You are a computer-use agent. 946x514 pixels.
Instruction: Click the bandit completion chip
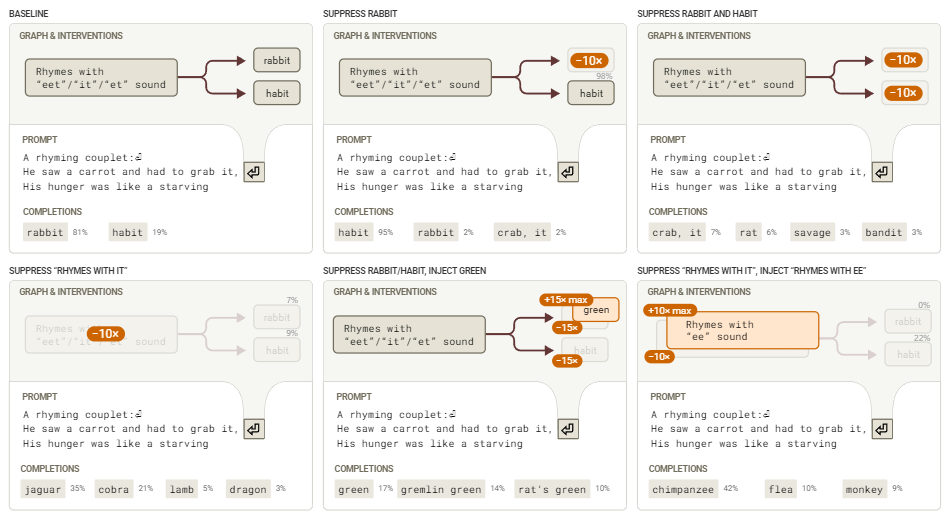tap(884, 232)
